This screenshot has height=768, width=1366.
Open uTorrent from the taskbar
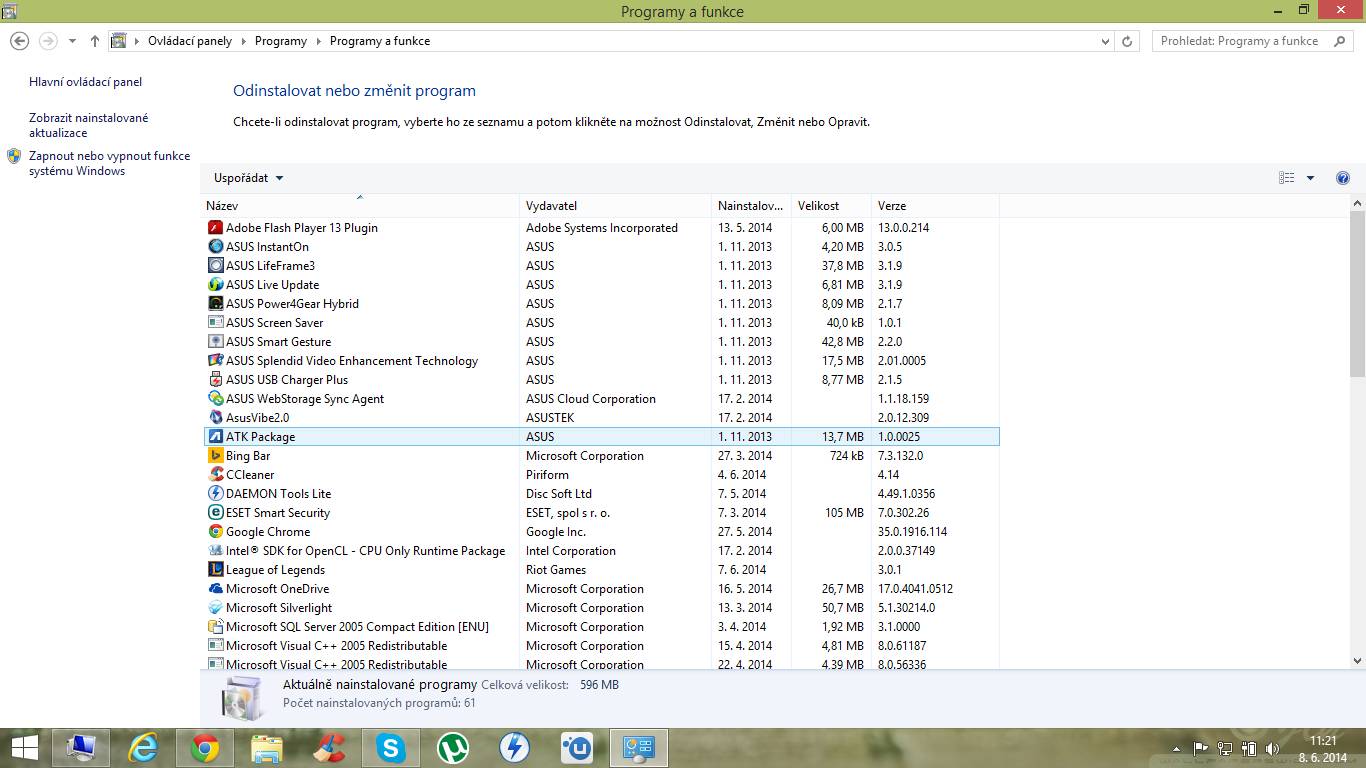pos(453,747)
